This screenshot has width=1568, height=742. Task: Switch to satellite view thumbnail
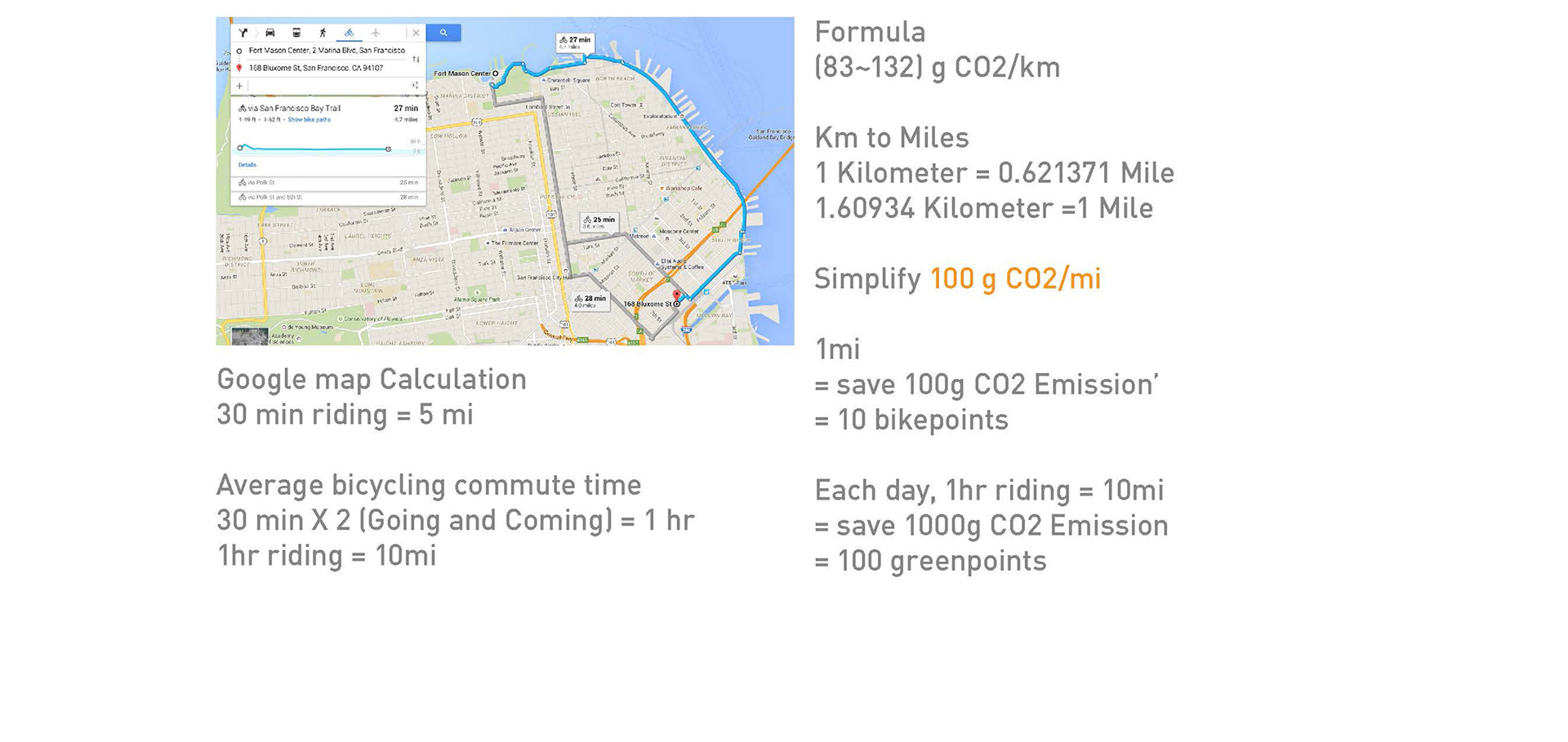click(x=249, y=336)
